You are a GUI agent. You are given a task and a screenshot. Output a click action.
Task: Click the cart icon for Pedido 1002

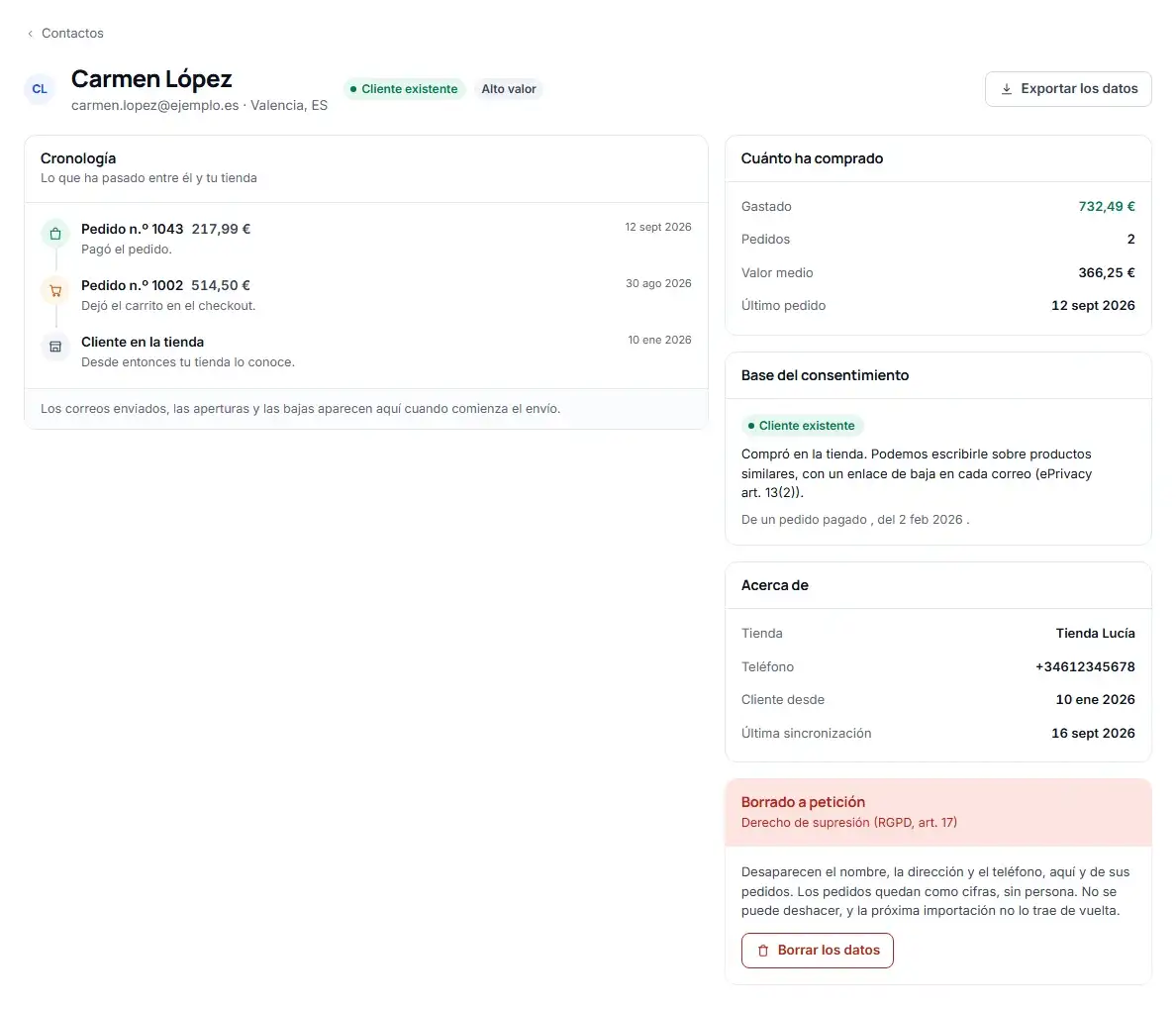(x=55, y=290)
